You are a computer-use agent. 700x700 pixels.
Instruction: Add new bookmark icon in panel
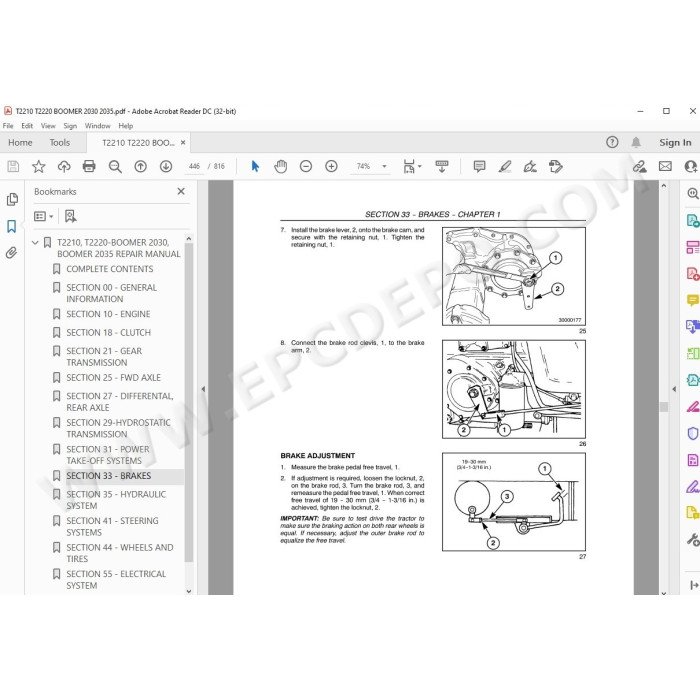click(71, 217)
